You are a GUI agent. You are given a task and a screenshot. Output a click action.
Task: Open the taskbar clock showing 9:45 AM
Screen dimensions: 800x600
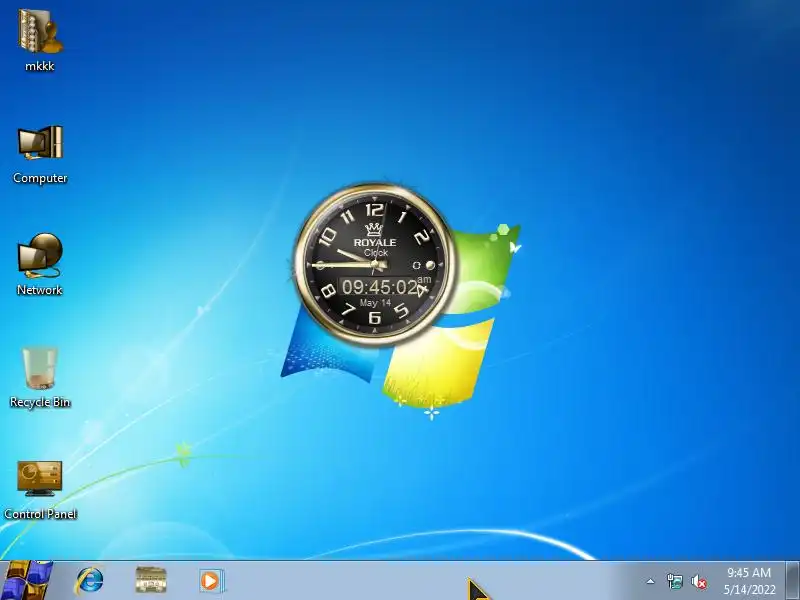click(x=748, y=572)
